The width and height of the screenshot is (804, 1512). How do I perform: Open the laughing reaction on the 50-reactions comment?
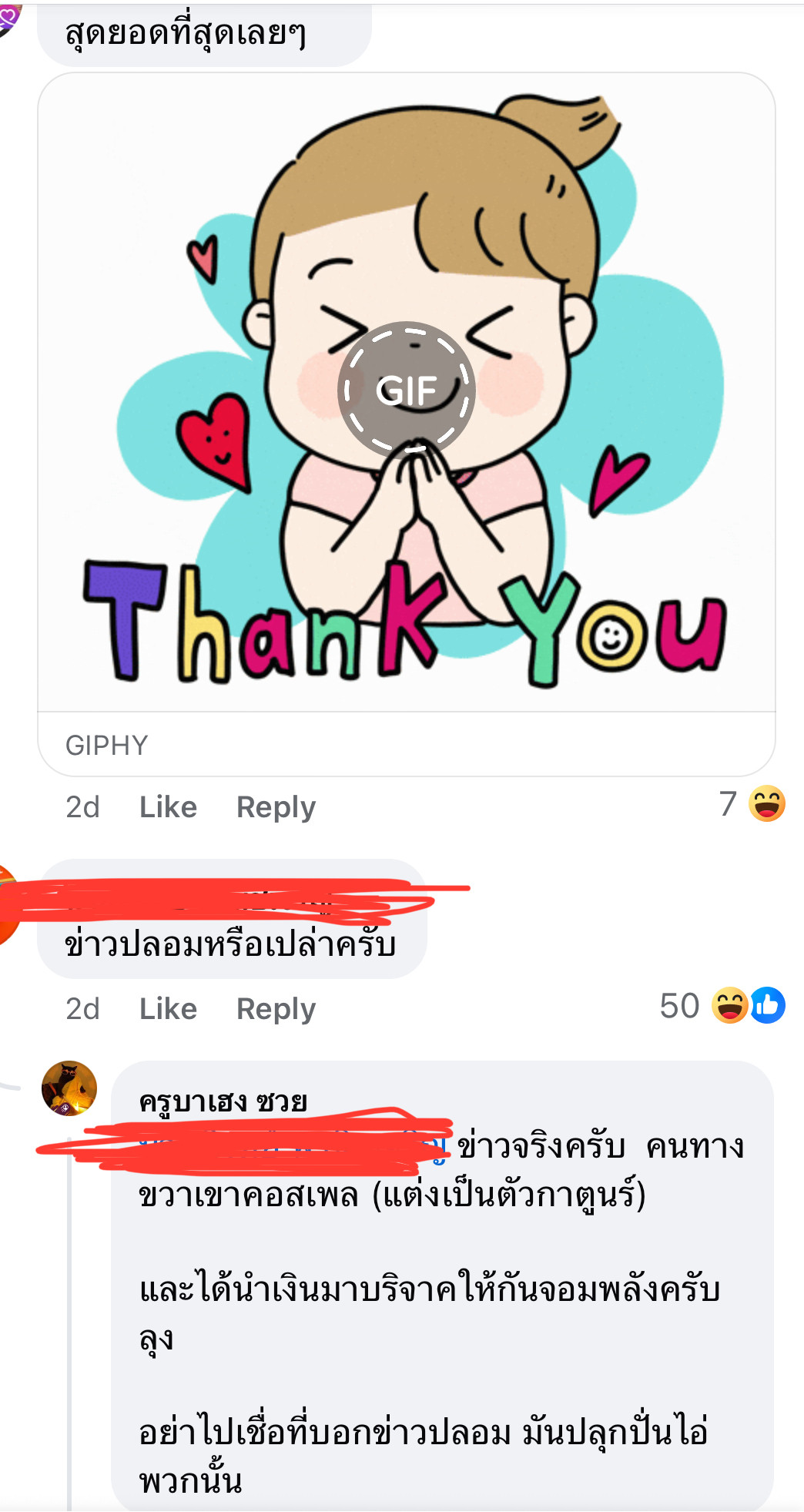click(x=729, y=1005)
